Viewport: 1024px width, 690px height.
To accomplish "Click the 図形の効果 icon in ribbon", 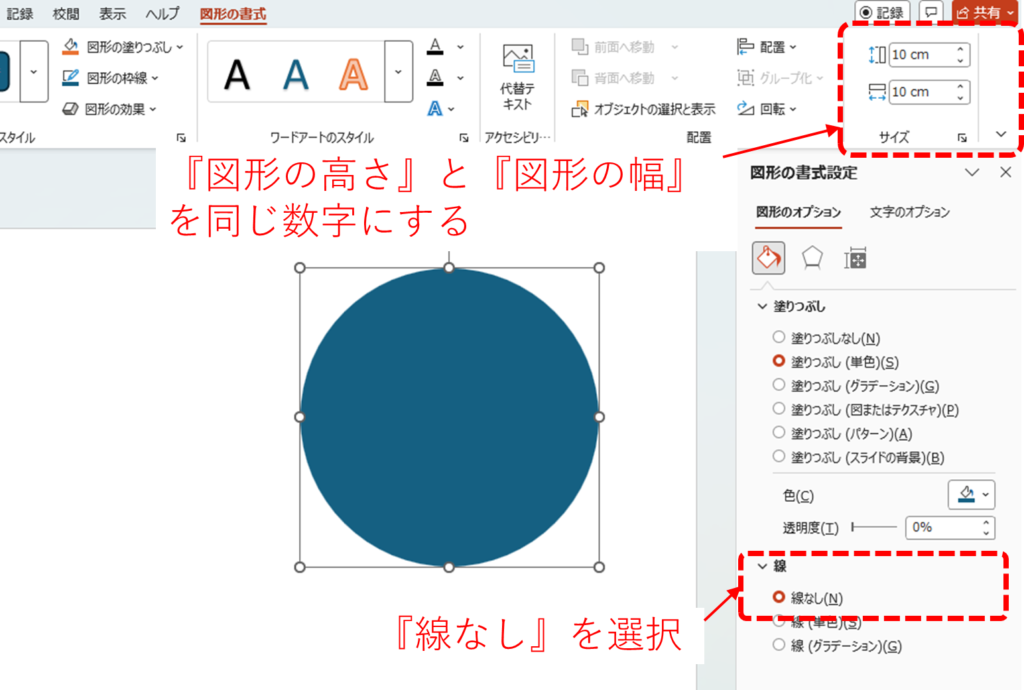I will (x=70, y=109).
